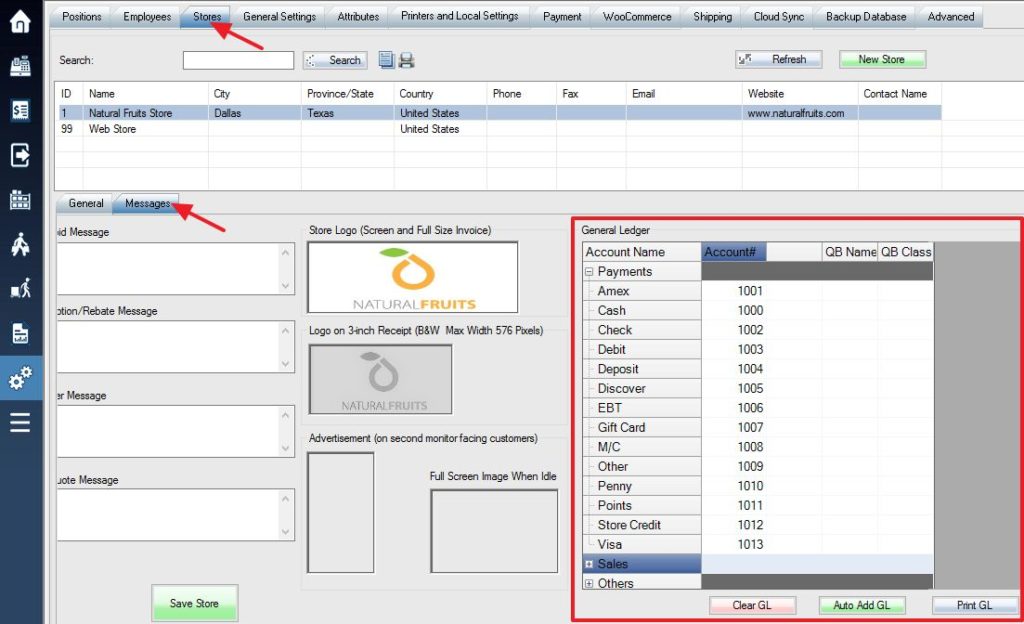Collapse the Payments group in General Ledger
1024x624 pixels.
[x=590, y=271]
